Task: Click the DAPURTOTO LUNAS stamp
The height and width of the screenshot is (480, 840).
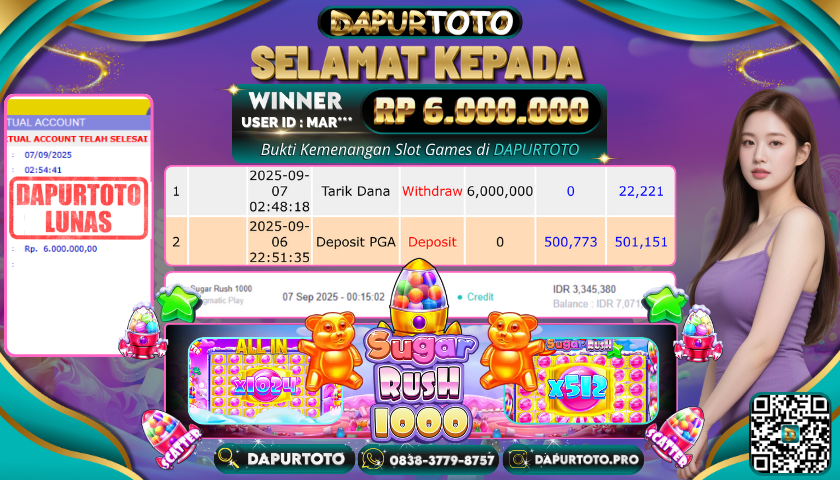Action: [x=79, y=208]
